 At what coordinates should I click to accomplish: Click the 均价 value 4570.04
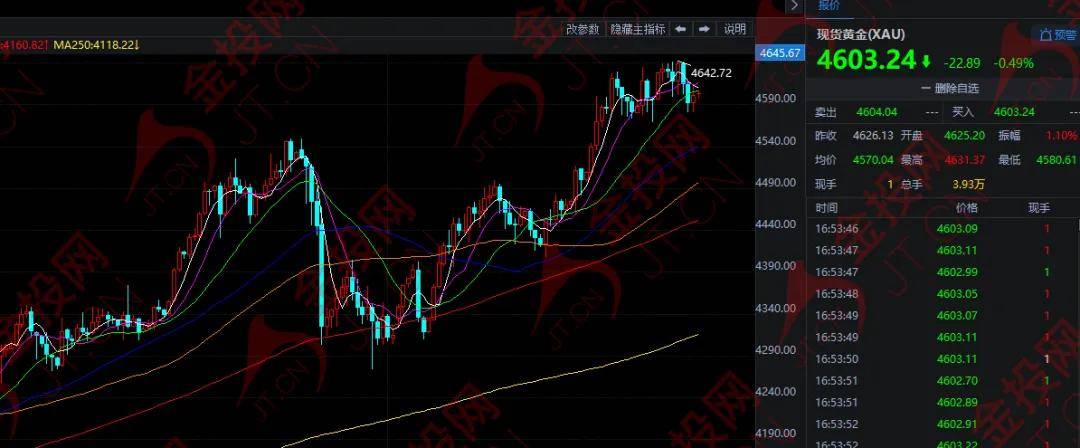(873, 160)
